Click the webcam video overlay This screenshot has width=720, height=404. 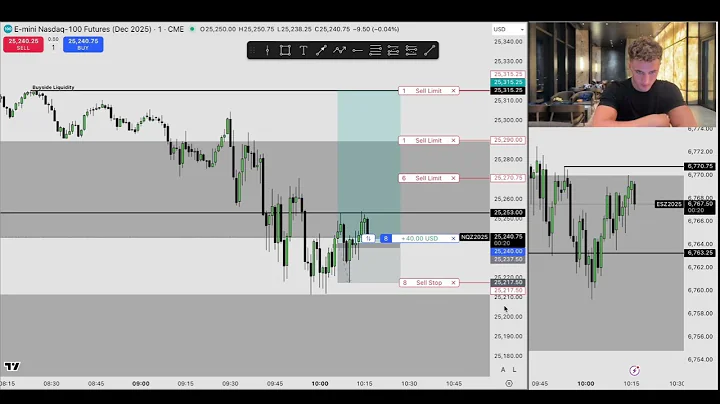[622, 74]
